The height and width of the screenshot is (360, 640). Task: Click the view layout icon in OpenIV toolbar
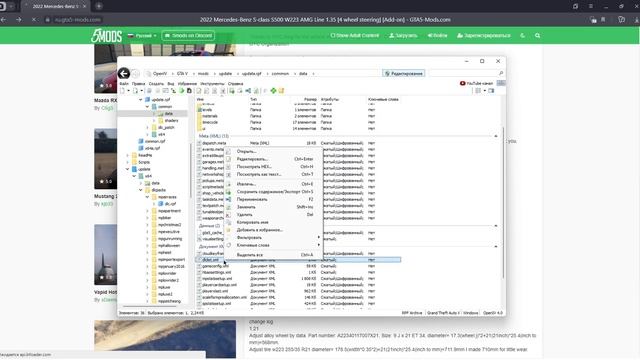478,91
